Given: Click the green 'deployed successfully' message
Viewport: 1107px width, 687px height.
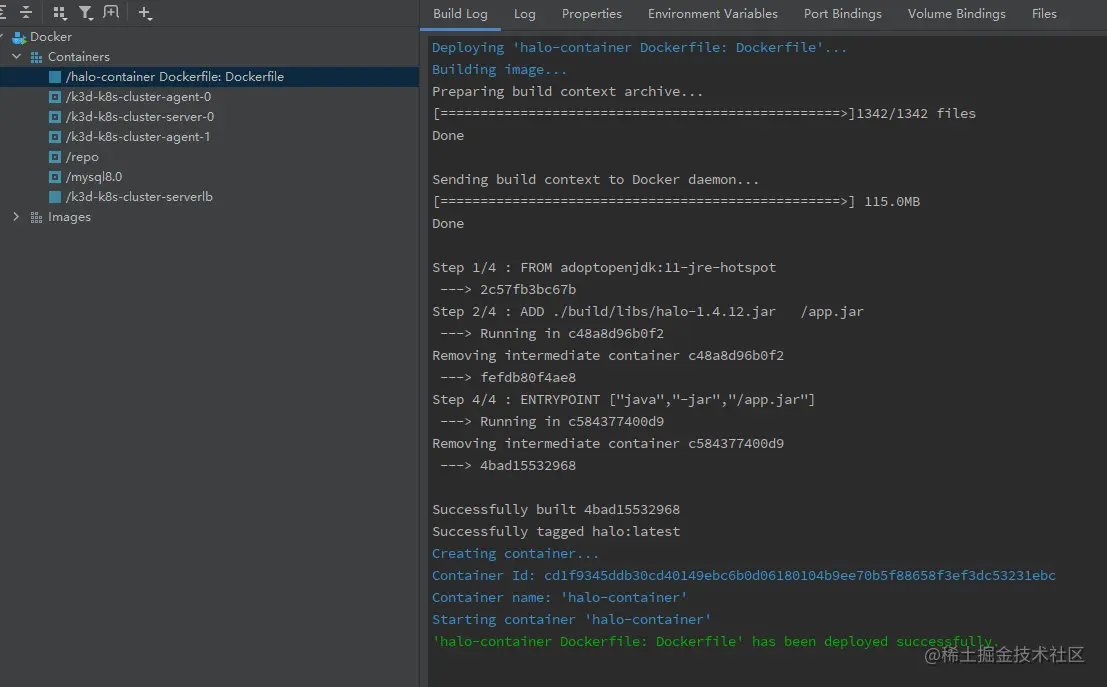Looking at the screenshot, I should (x=716, y=641).
